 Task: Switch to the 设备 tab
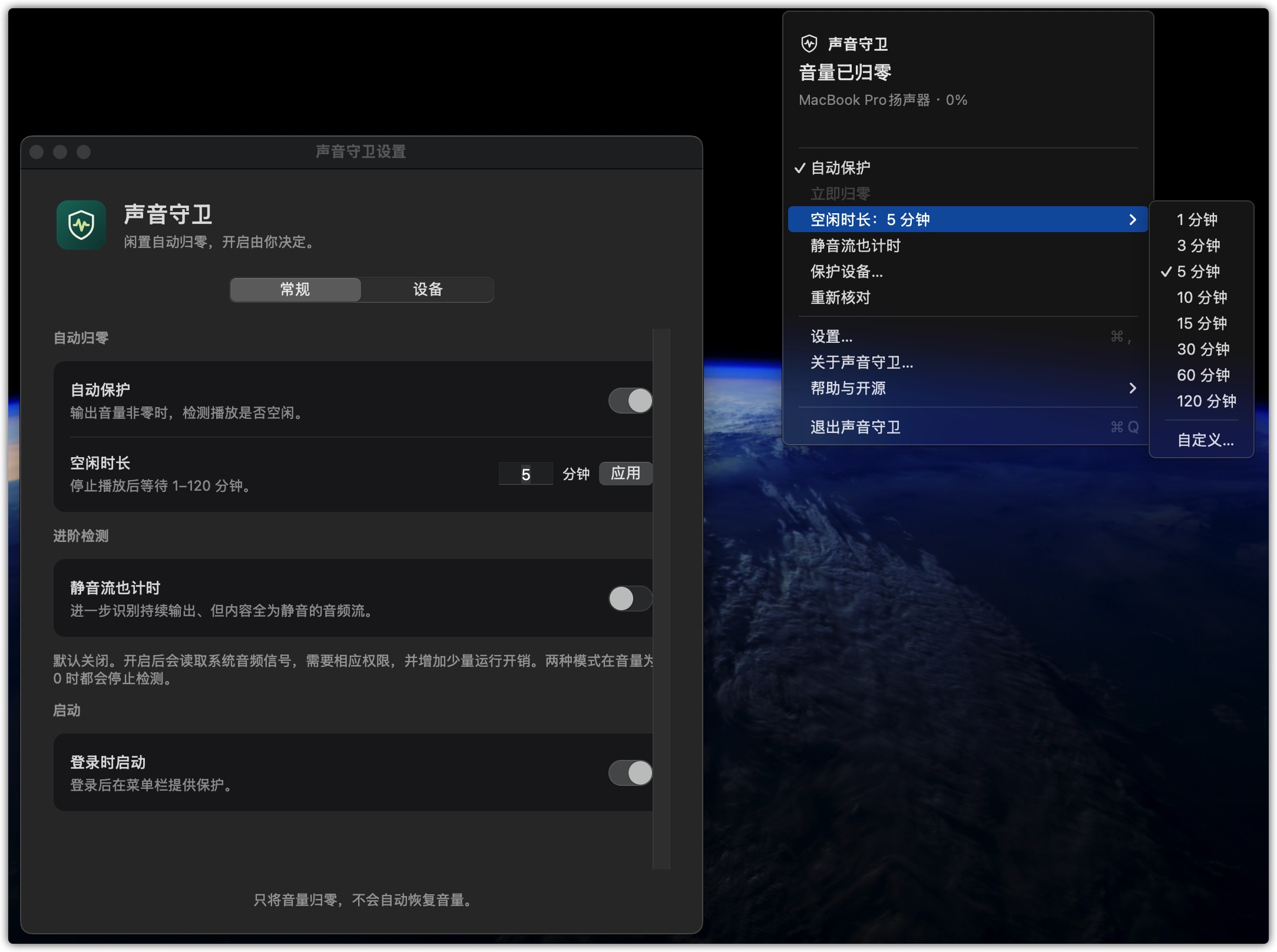click(428, 289)
